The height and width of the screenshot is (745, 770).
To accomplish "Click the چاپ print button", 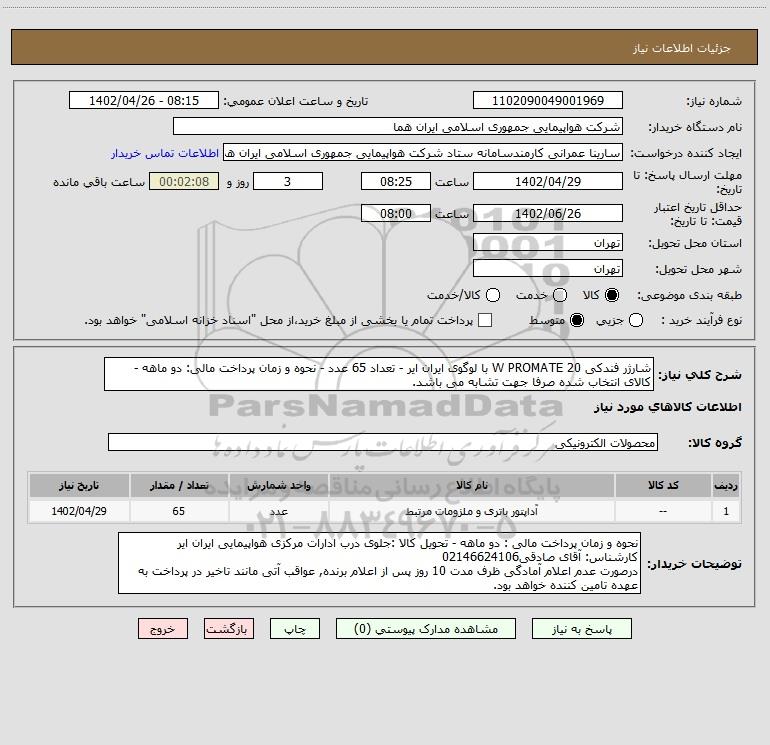I will click(x=295, y=629).
